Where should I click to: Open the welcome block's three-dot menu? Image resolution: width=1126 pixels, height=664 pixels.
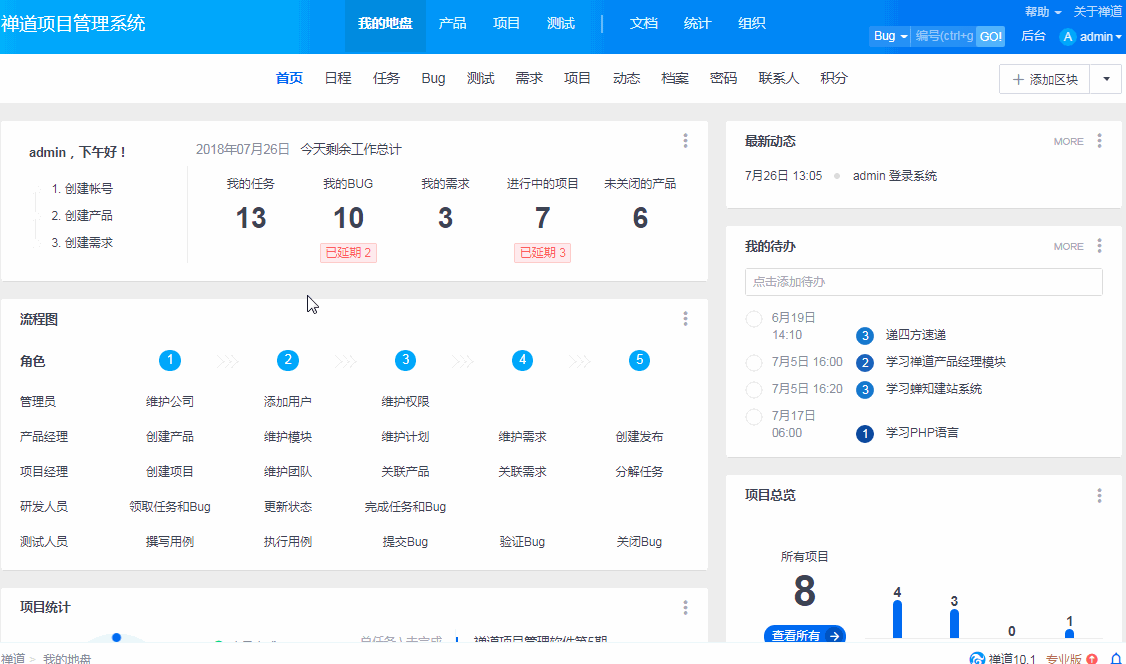coord(685,141)
